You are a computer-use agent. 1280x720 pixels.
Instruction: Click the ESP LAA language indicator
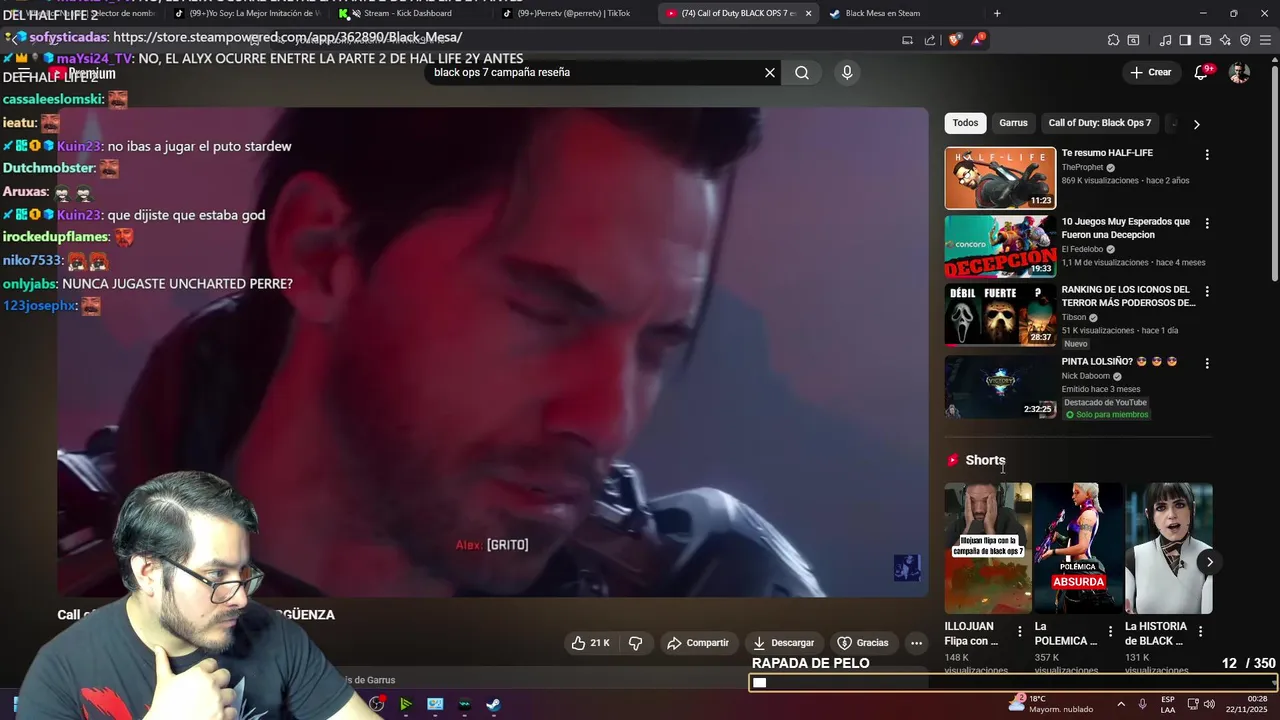[1168, 705]
